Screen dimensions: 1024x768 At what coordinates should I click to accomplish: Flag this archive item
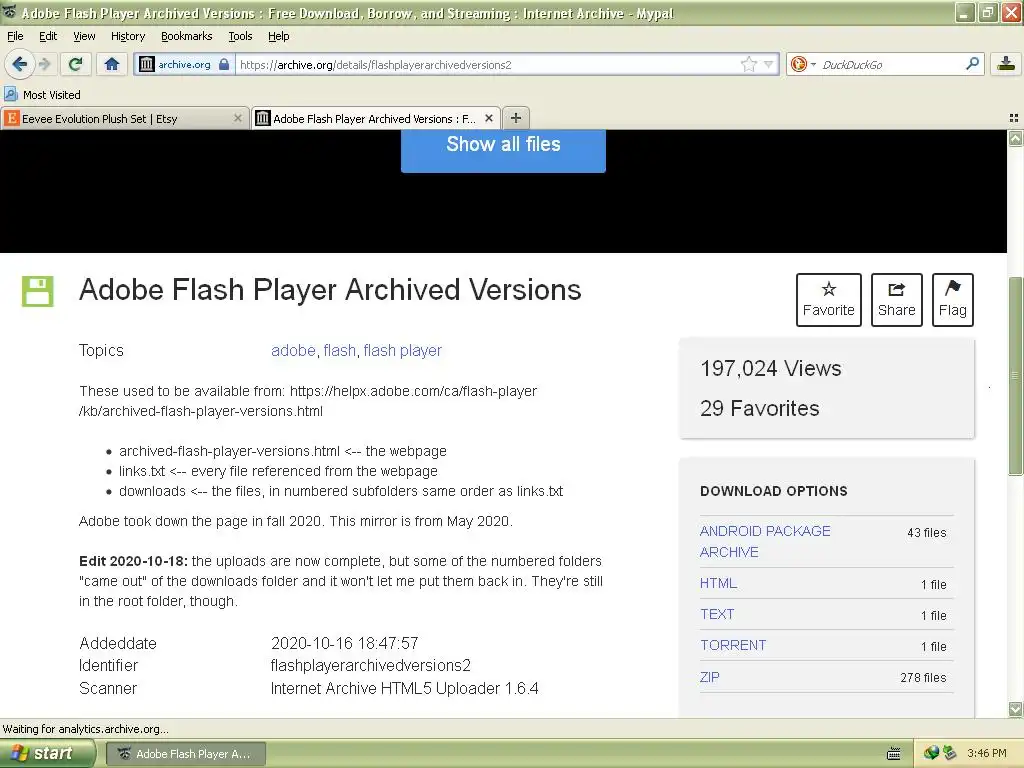pyautogui.click(x=953, y=300)
